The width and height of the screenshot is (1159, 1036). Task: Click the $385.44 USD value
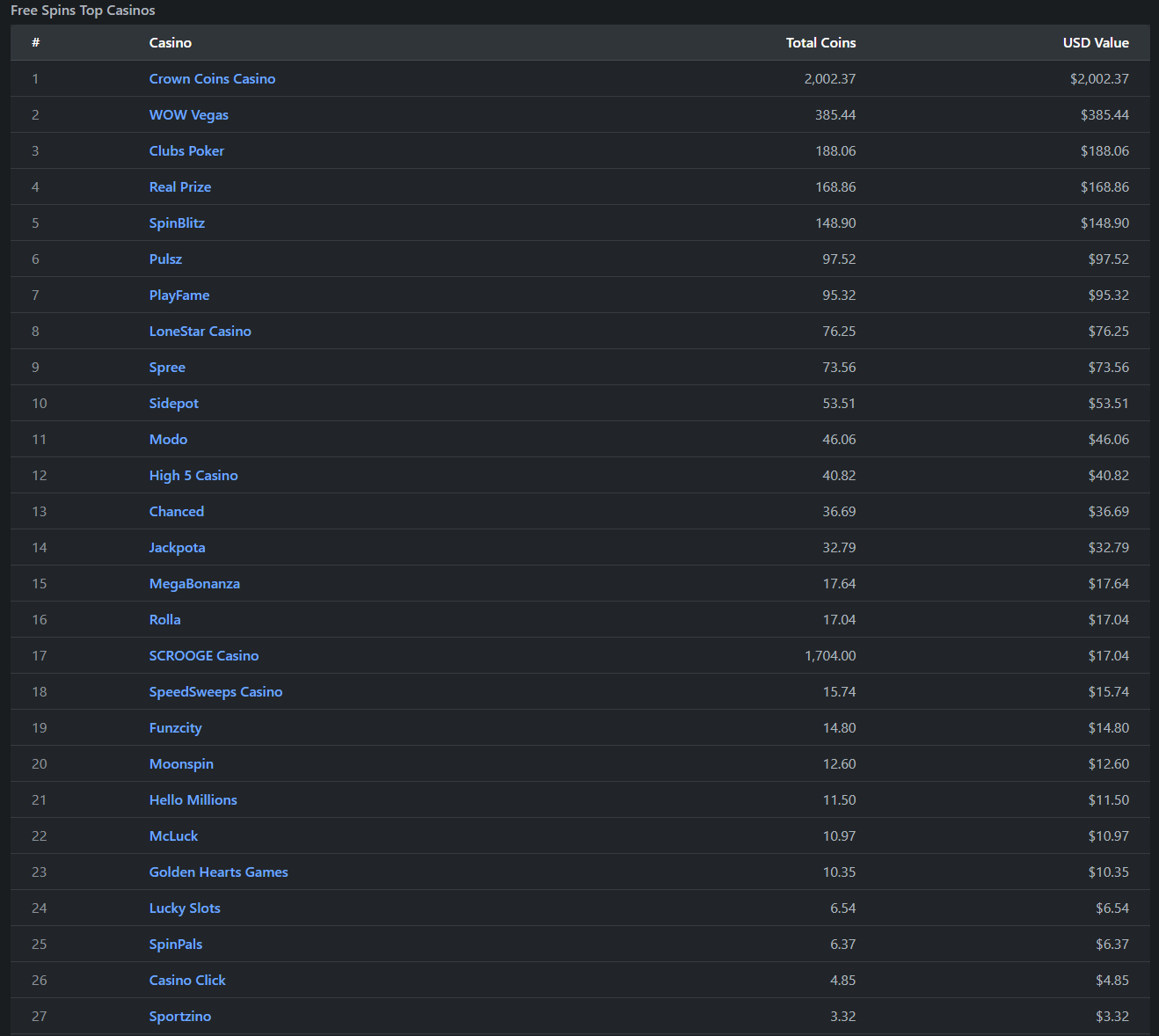(x=1104, y=114)
